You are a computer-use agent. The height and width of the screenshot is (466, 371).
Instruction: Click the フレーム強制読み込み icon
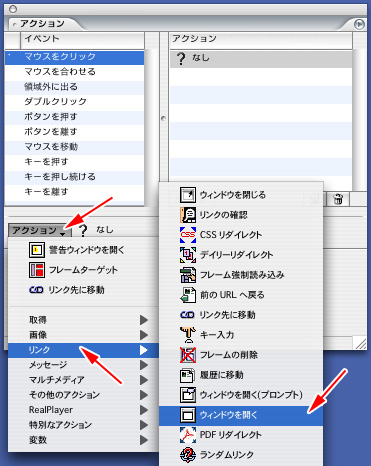tap(188, 275)
